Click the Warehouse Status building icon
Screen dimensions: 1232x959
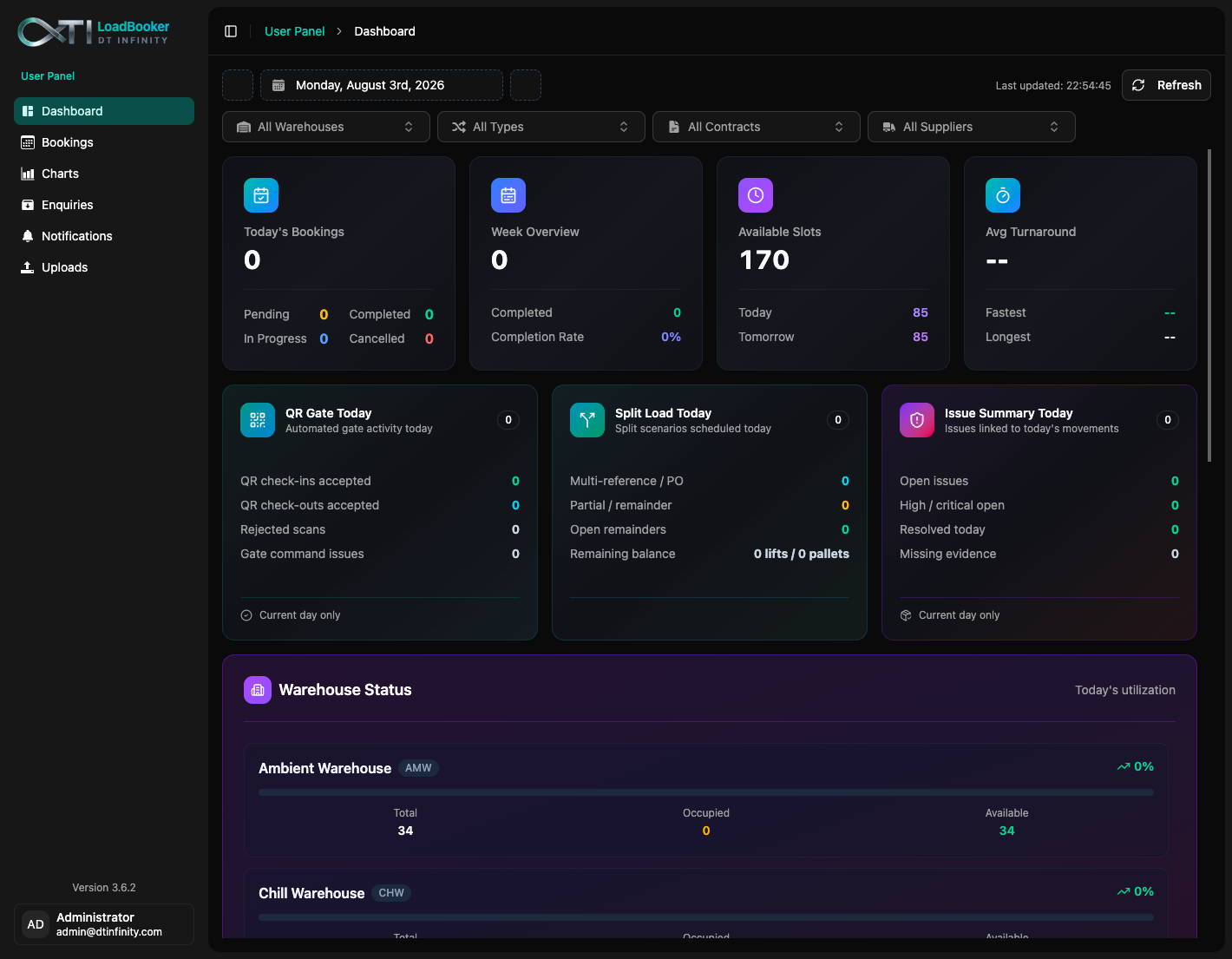click(x=258, y=690)
